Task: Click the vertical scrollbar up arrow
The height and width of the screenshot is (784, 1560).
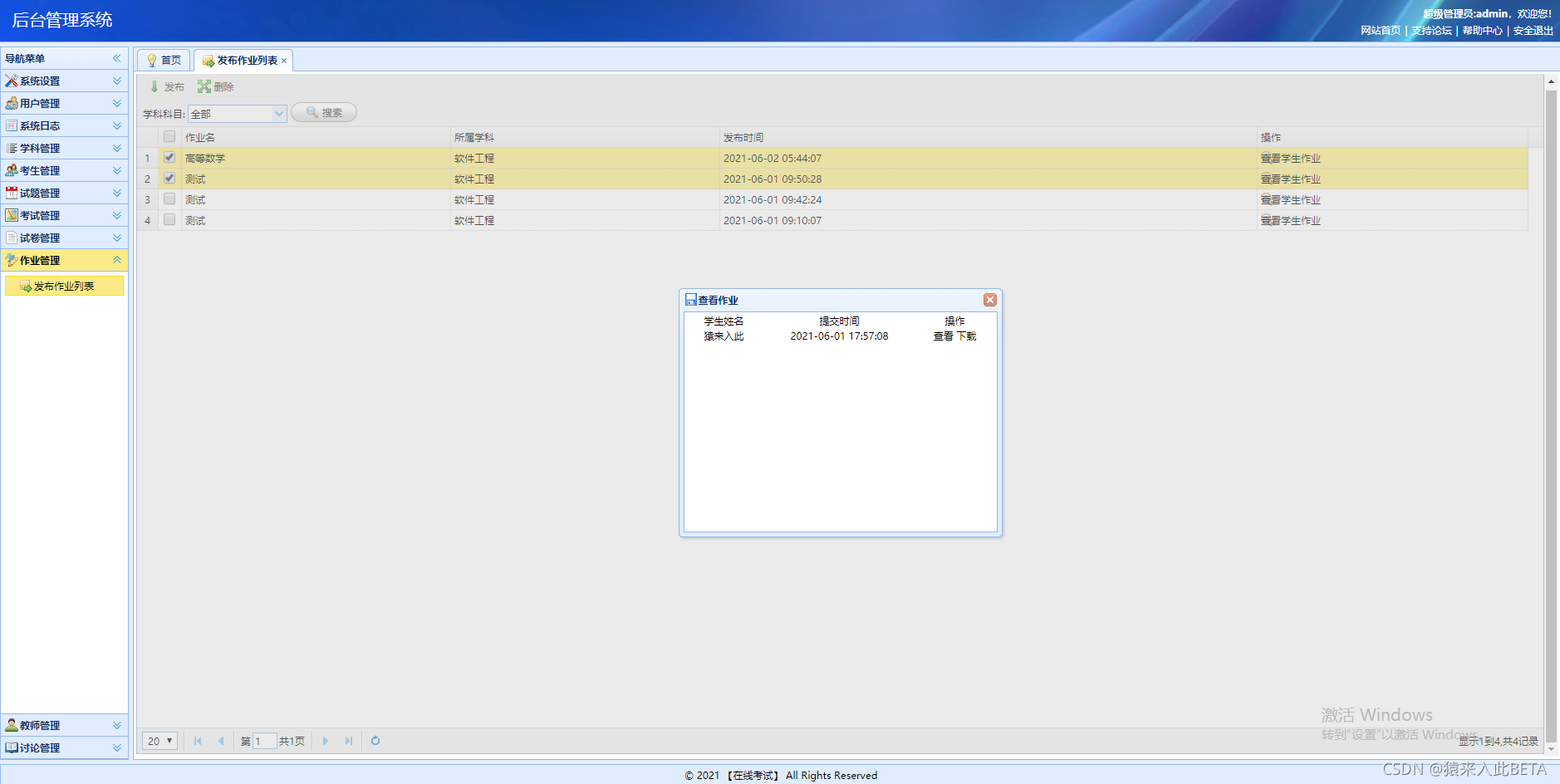Action: point(1551,81)
